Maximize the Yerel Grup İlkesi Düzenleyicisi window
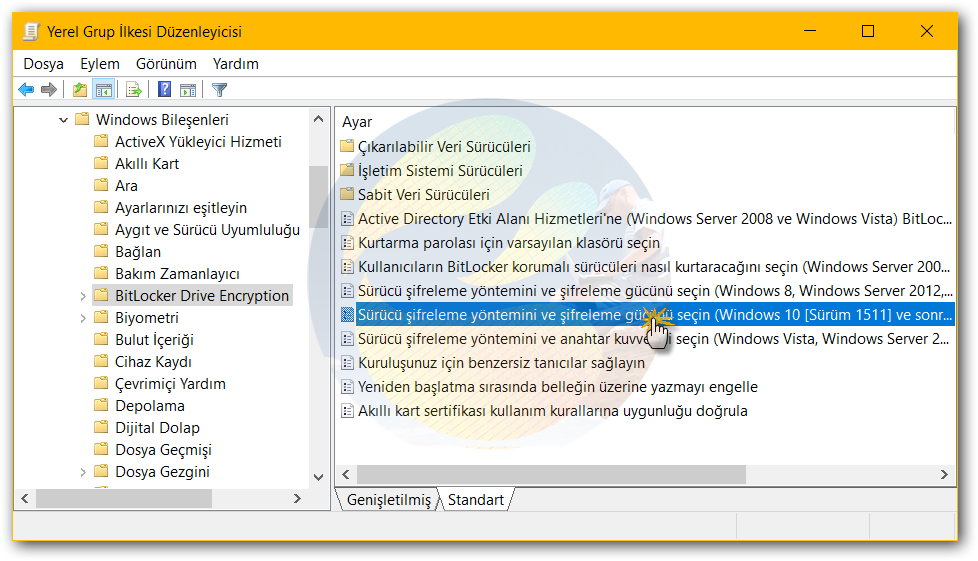 tap(868, 31)
